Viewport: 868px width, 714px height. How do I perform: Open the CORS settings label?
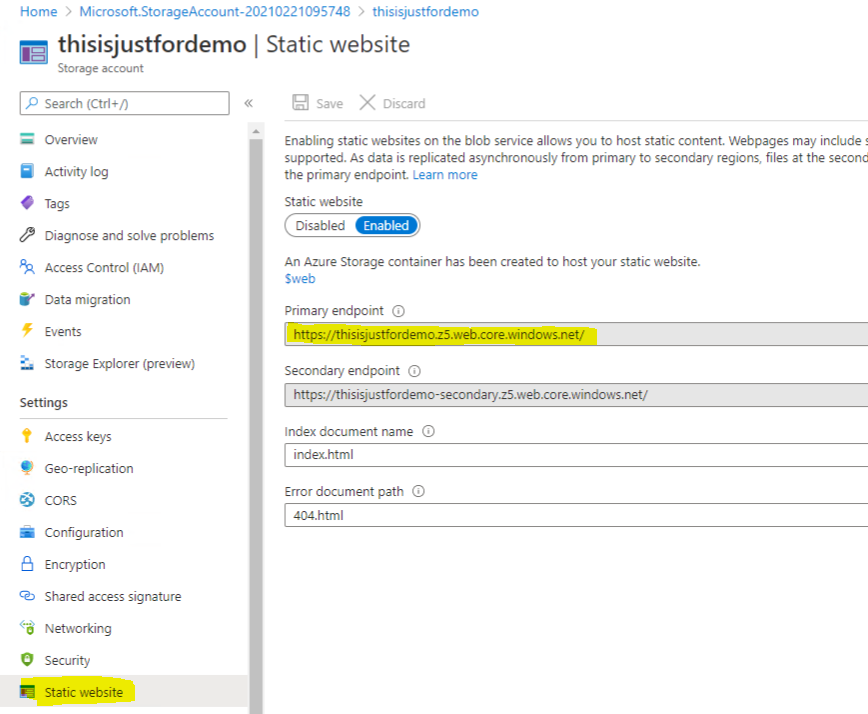point(60,500)
